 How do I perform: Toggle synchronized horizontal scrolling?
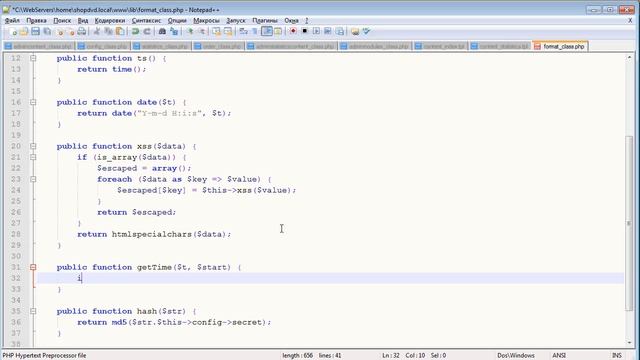coord(228,31)
